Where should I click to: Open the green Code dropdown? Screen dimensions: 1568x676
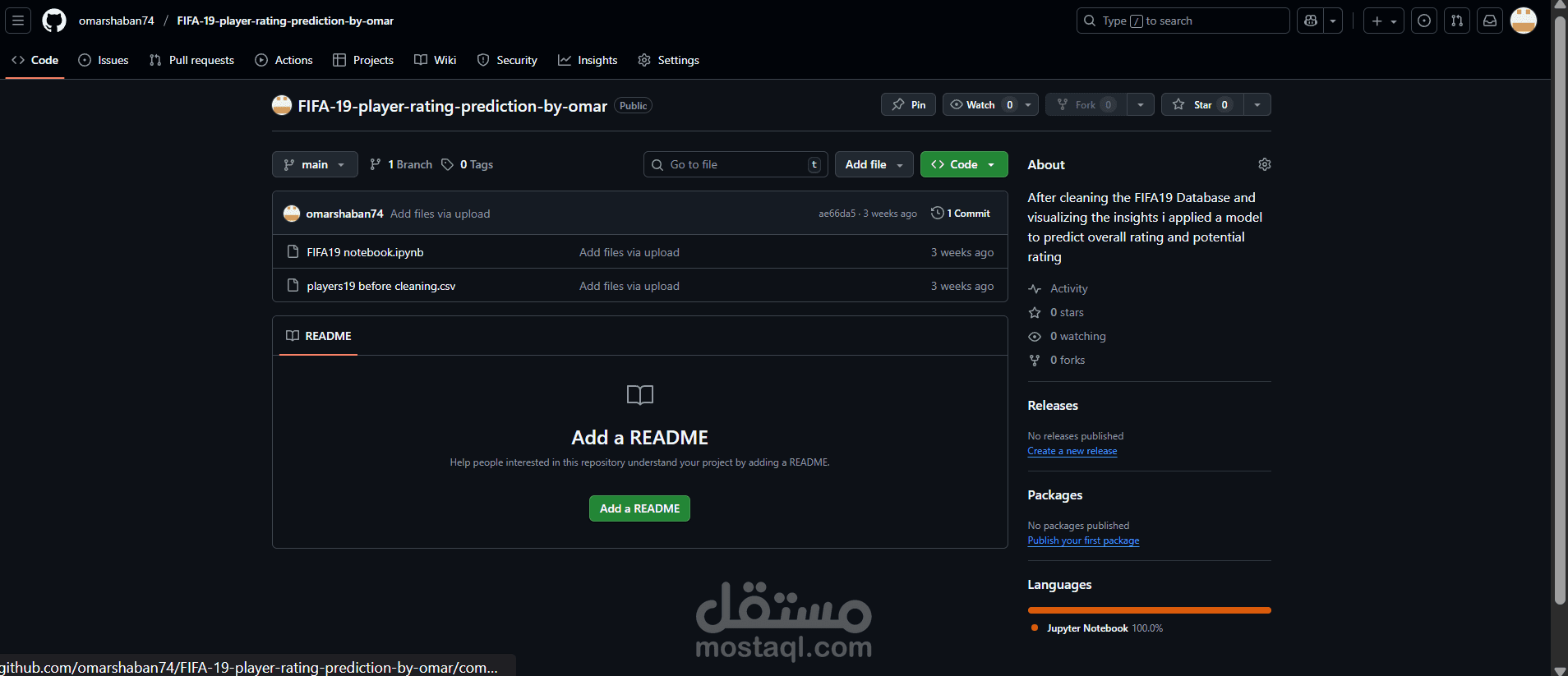tap(964, 164)
